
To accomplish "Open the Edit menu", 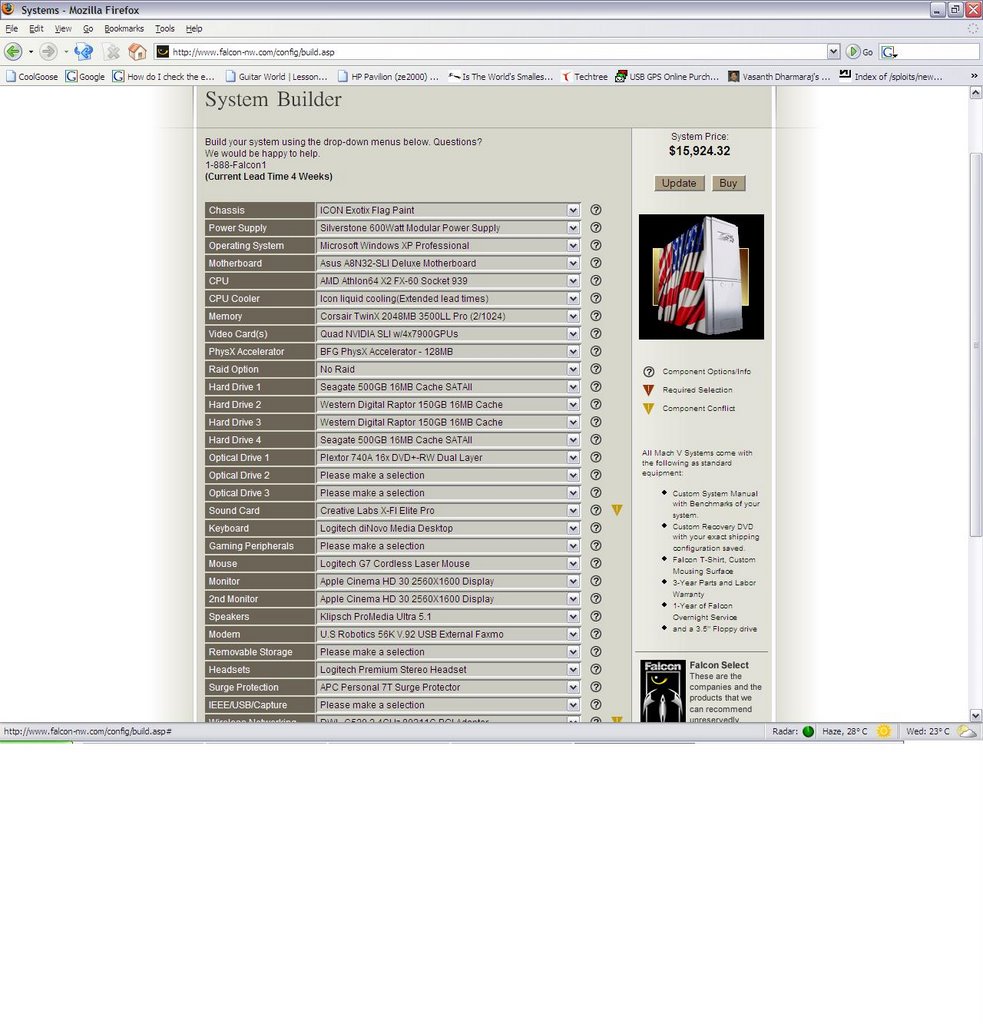I will [36, 29].
